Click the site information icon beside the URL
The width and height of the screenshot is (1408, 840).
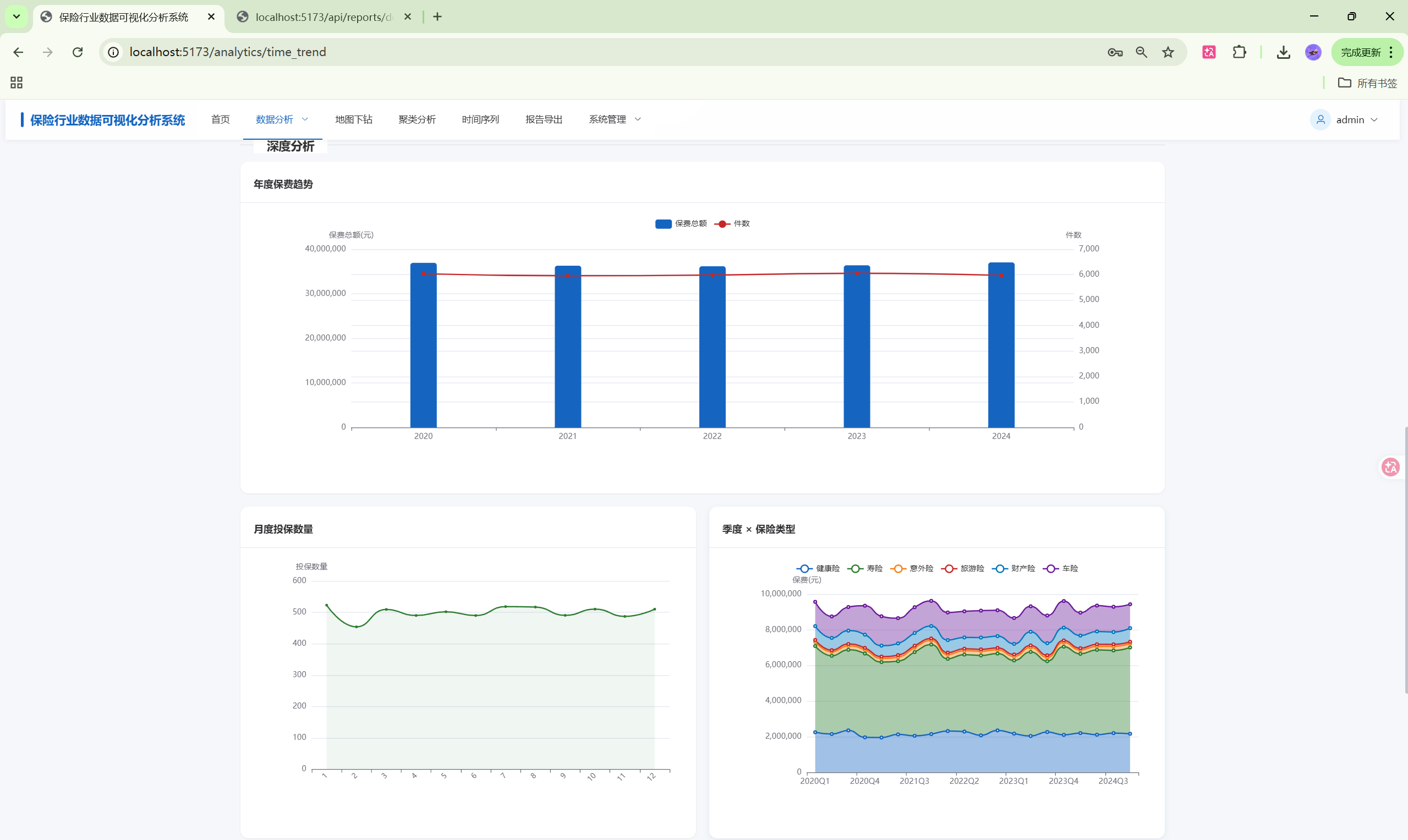[114, 52]
